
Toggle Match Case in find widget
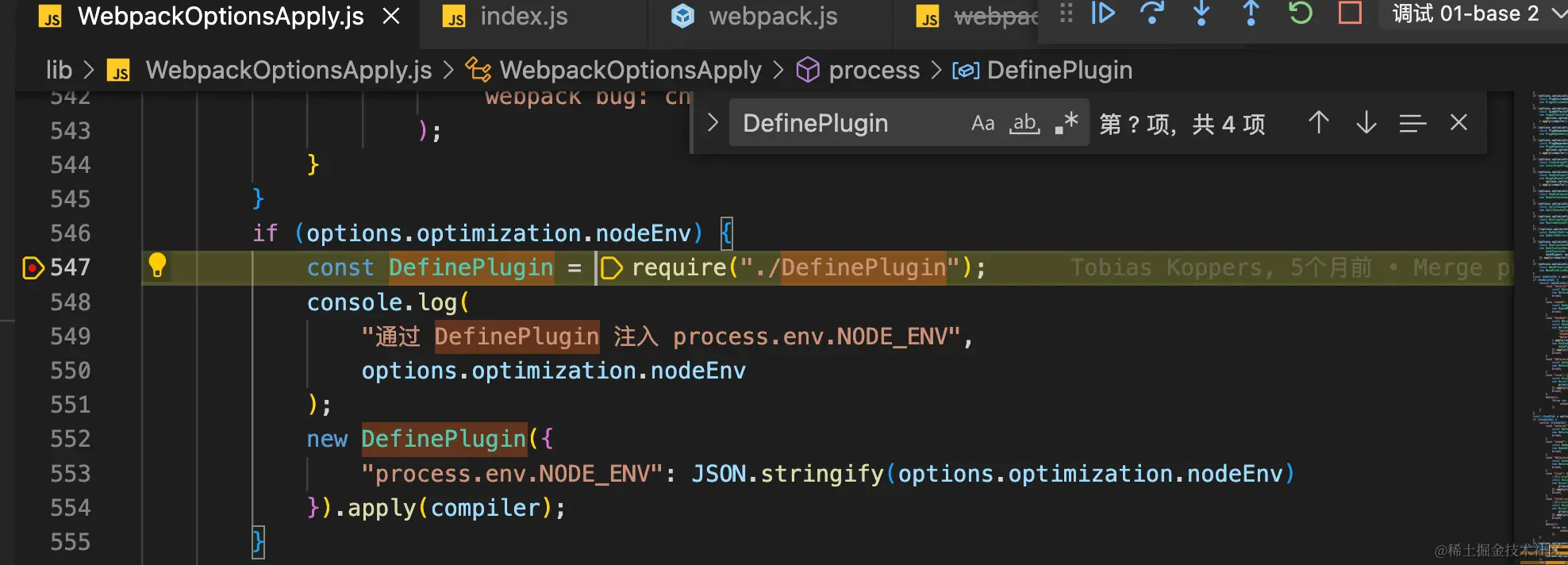[x=982, y=124]
